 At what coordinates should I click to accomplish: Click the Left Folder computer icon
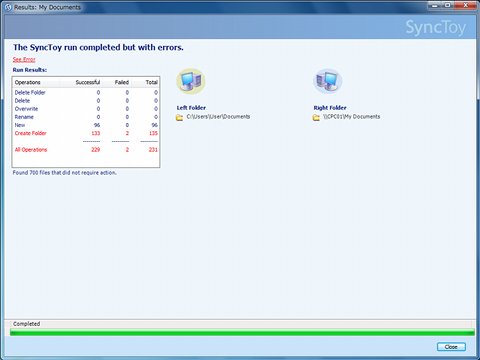pos(190,81)
